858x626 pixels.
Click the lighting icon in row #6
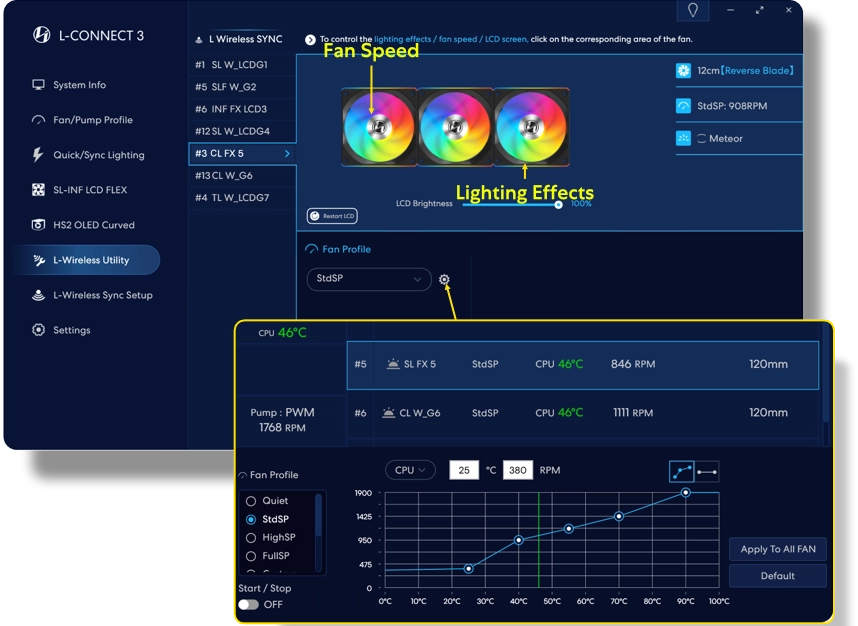point(389,413)
